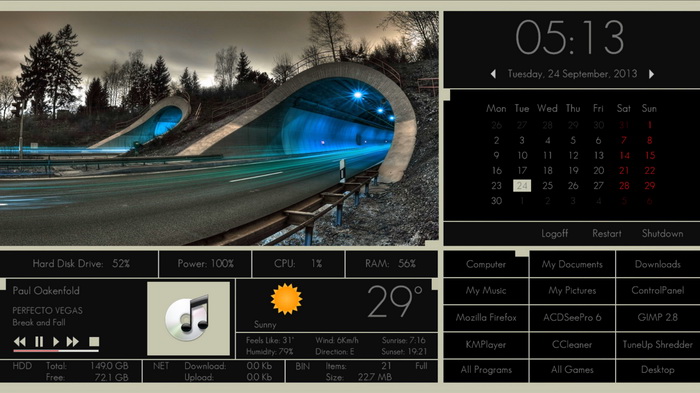Launch Mozilla Firefox
This screenshot has height=393, width=700.
click(486, 318)
